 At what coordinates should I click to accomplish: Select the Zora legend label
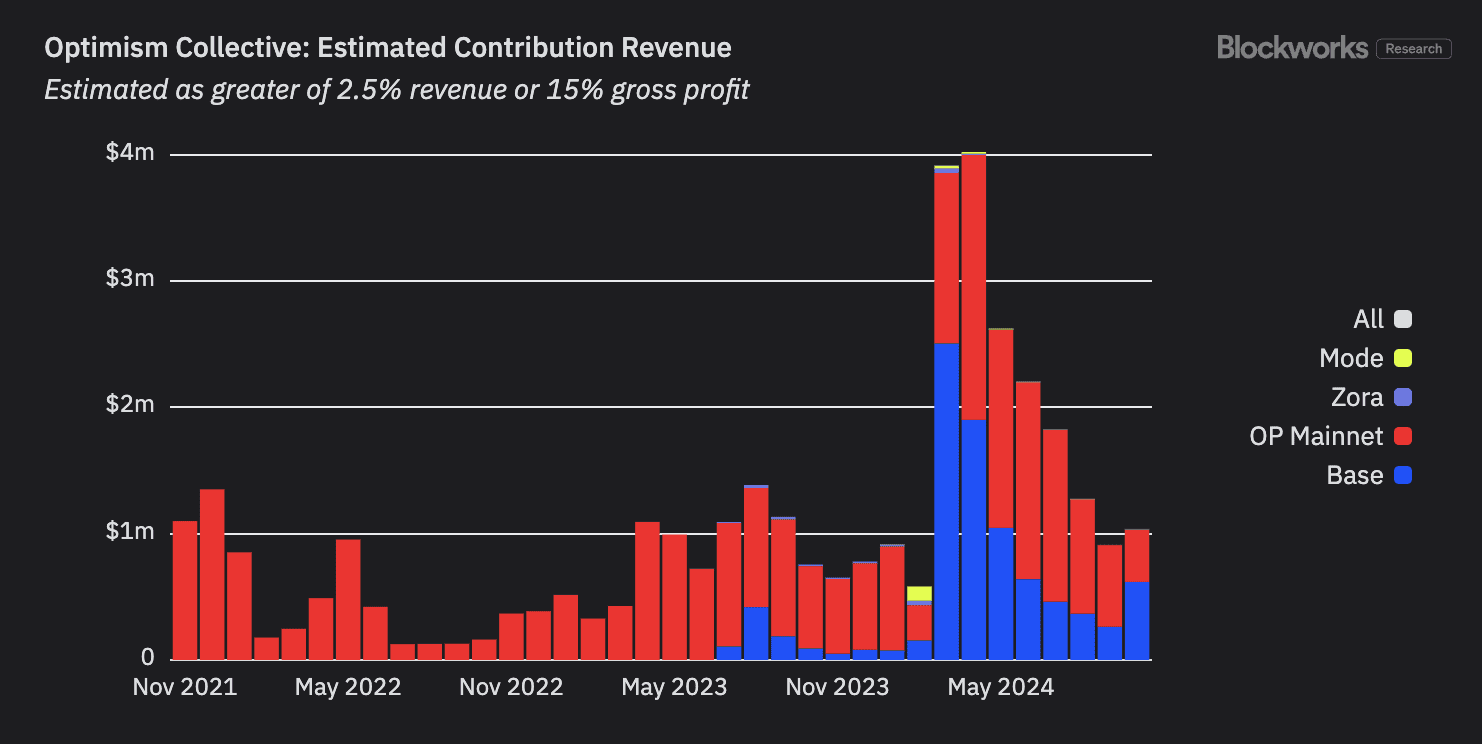(x=1357, y=398)
